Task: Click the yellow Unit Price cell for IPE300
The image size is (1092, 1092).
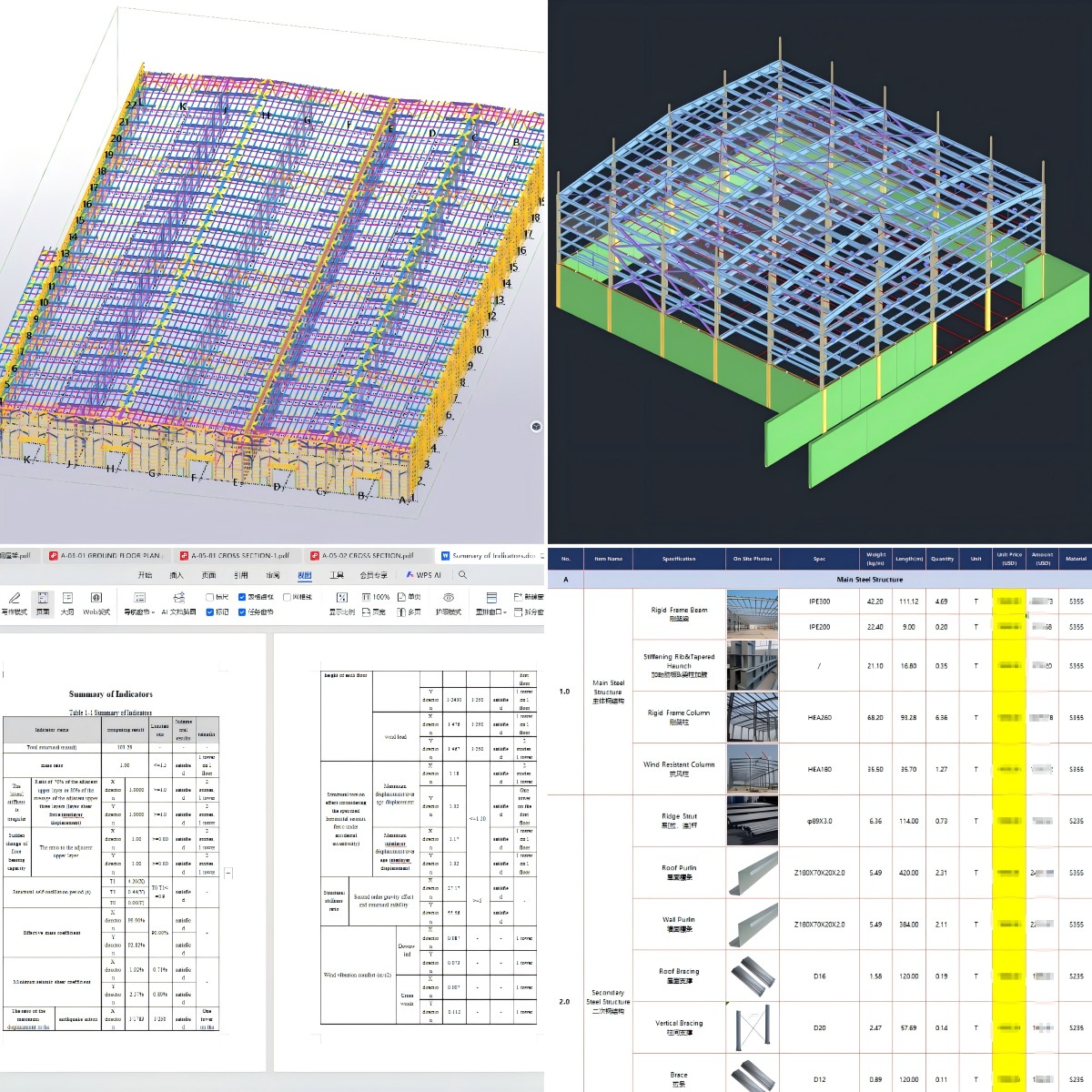Action: click(1008, 602)
